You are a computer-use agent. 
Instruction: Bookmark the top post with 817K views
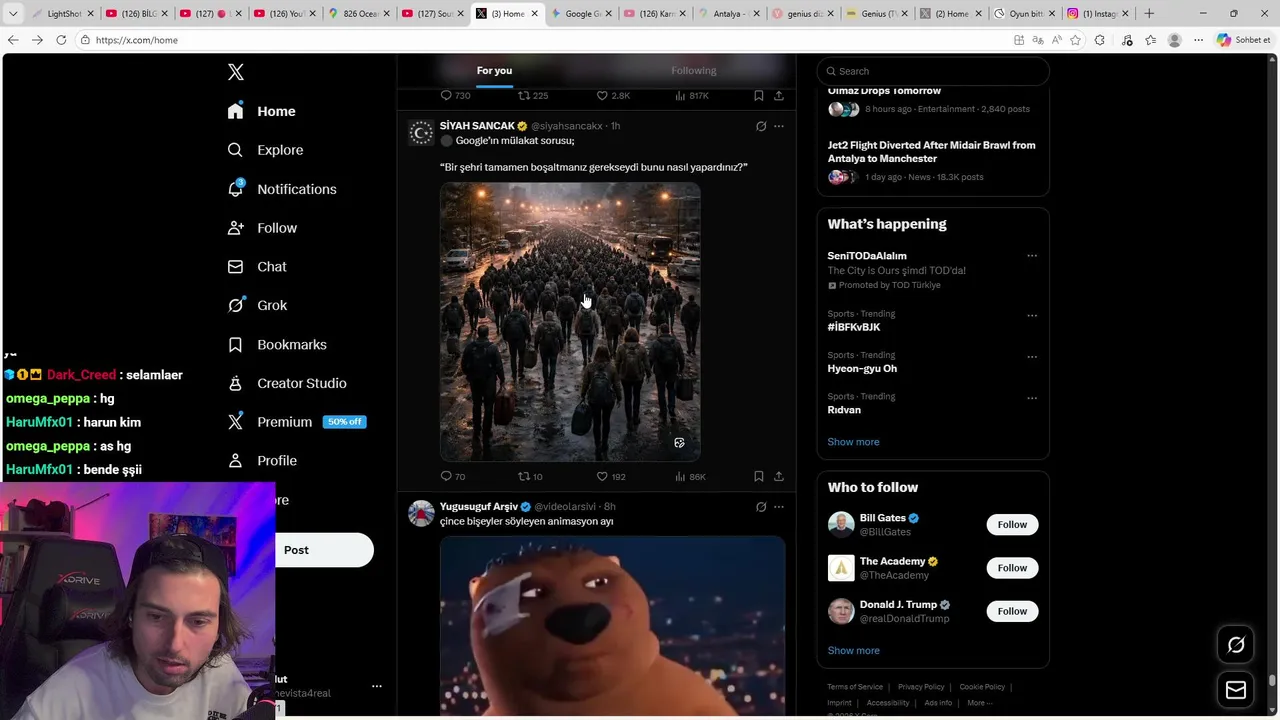(759, 95)
